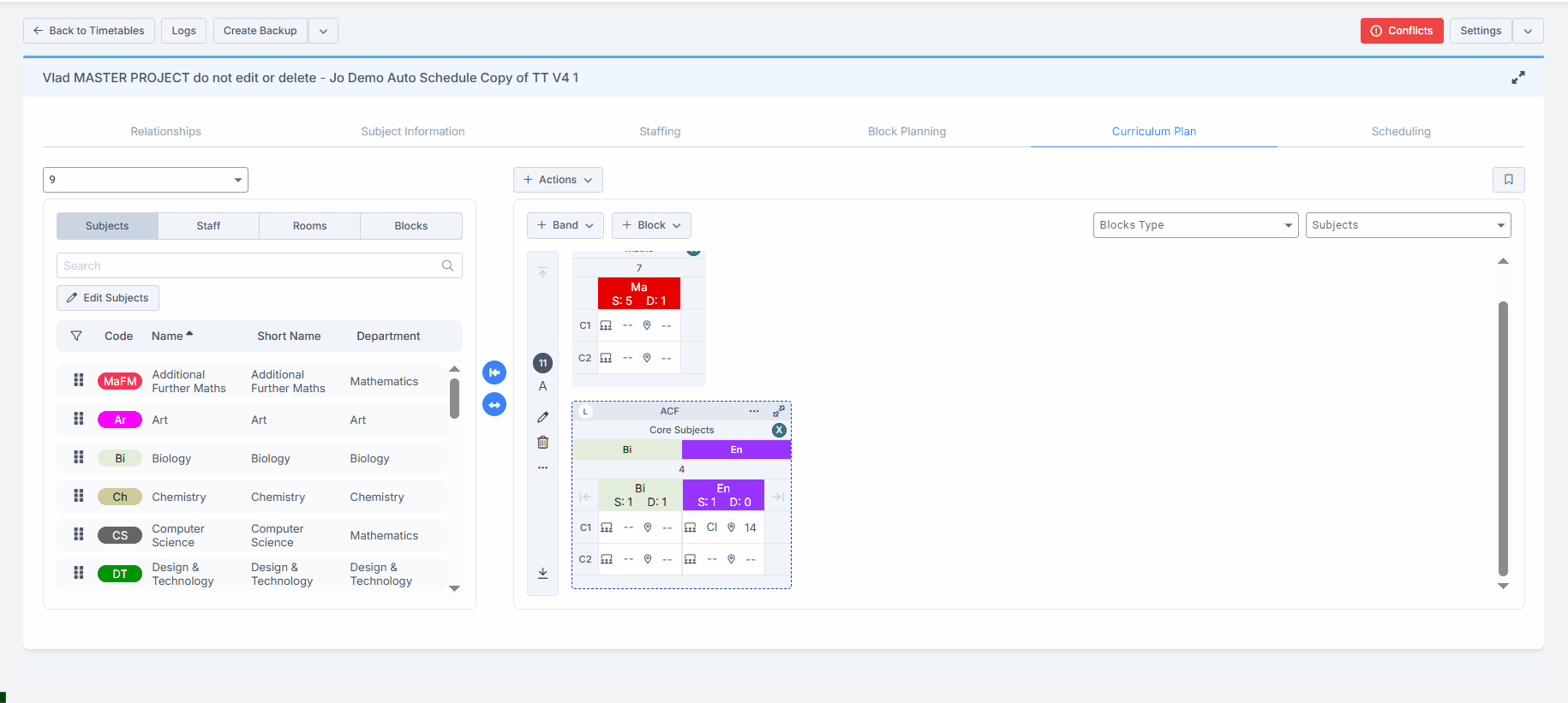Switch the left panel to Blocks
This screenshot has height=703, width=1568.
coord(410,226)
